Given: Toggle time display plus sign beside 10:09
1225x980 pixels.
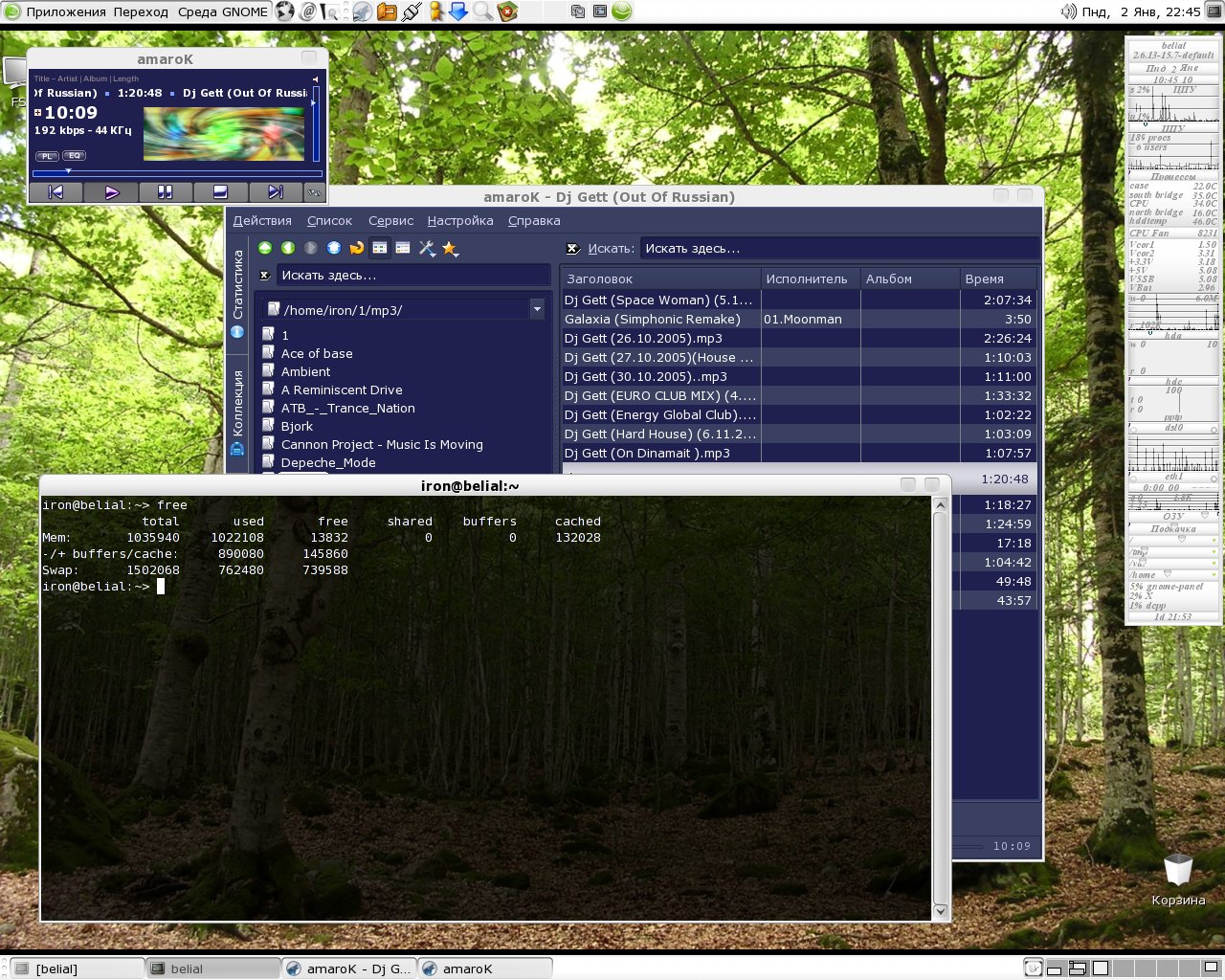Looking at the screenshot, I should 37,113.
